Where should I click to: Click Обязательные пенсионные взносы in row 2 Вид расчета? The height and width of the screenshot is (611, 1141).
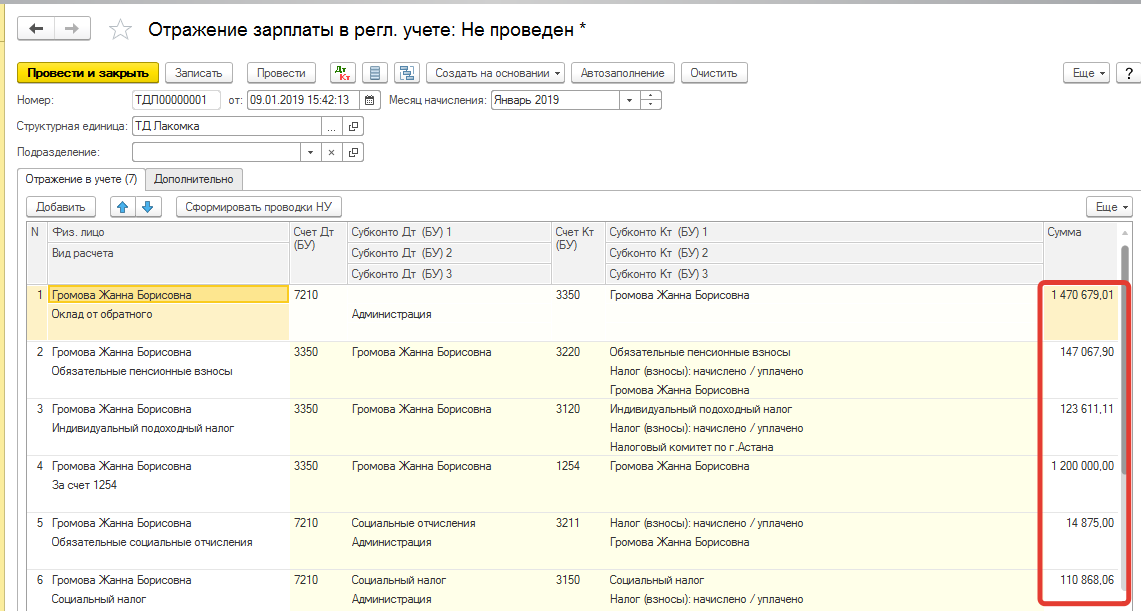(142, 371)
